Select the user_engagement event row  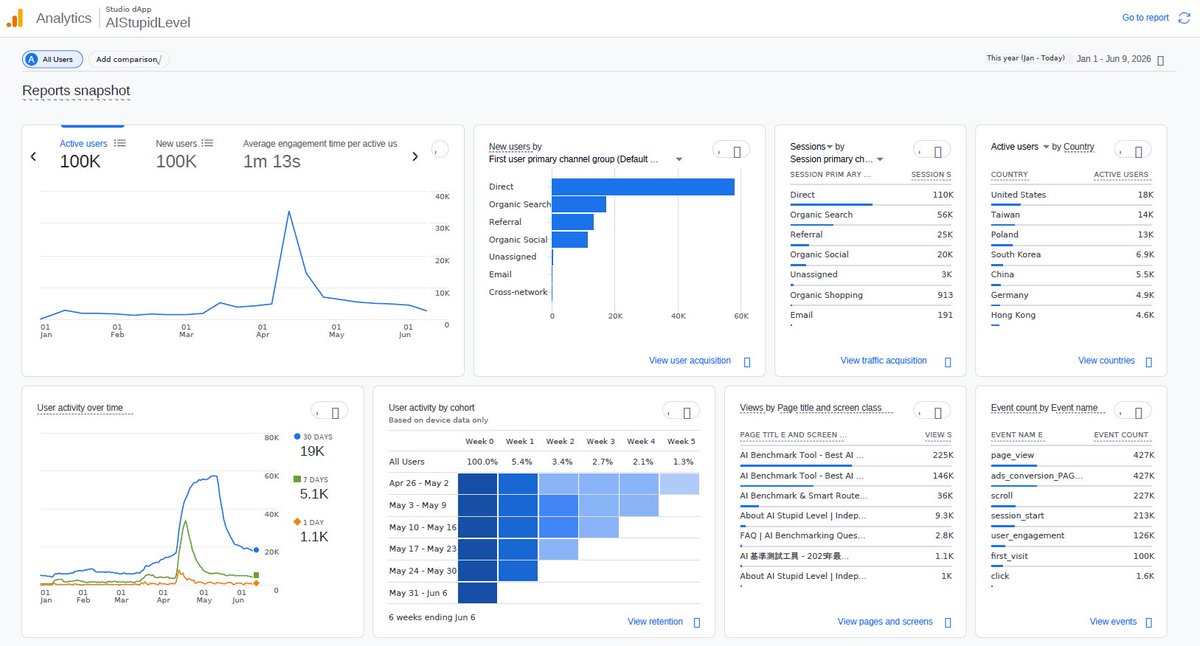[1070, 537]
